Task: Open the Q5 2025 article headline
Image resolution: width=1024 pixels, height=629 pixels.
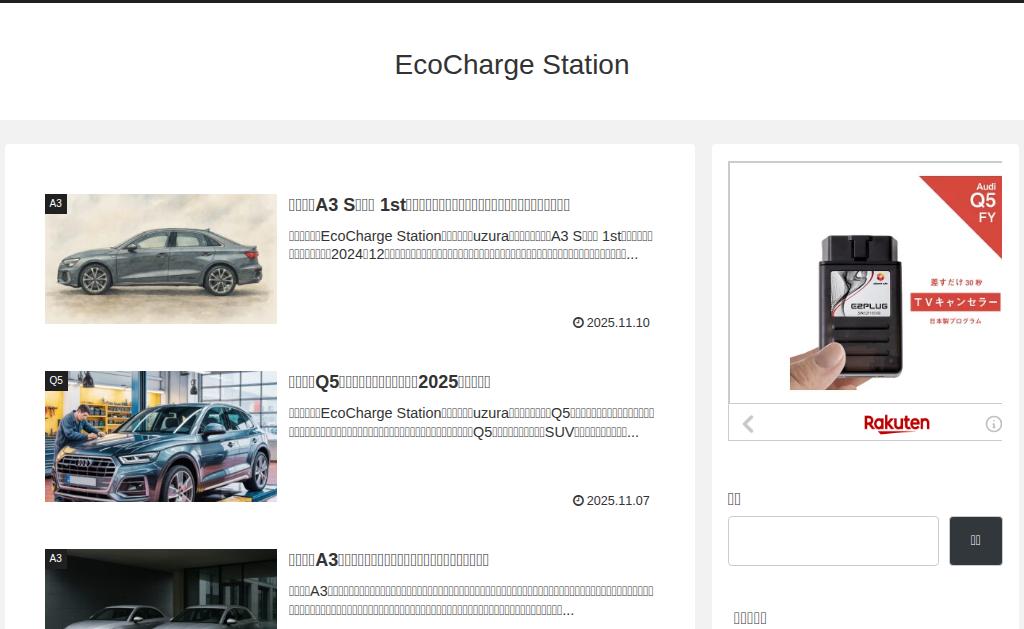Action: coord(389,381)
